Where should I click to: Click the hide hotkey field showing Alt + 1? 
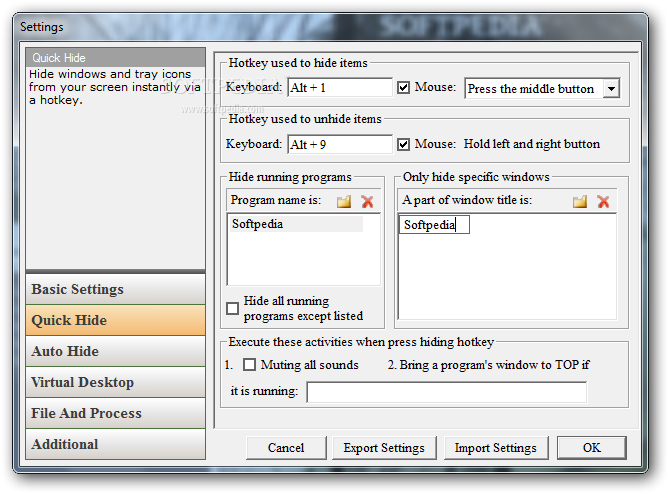coord(340,87)
